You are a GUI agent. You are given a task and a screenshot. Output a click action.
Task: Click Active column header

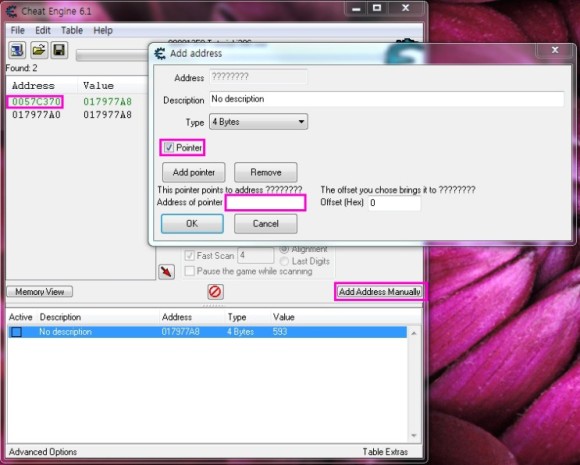pos(21,317)
